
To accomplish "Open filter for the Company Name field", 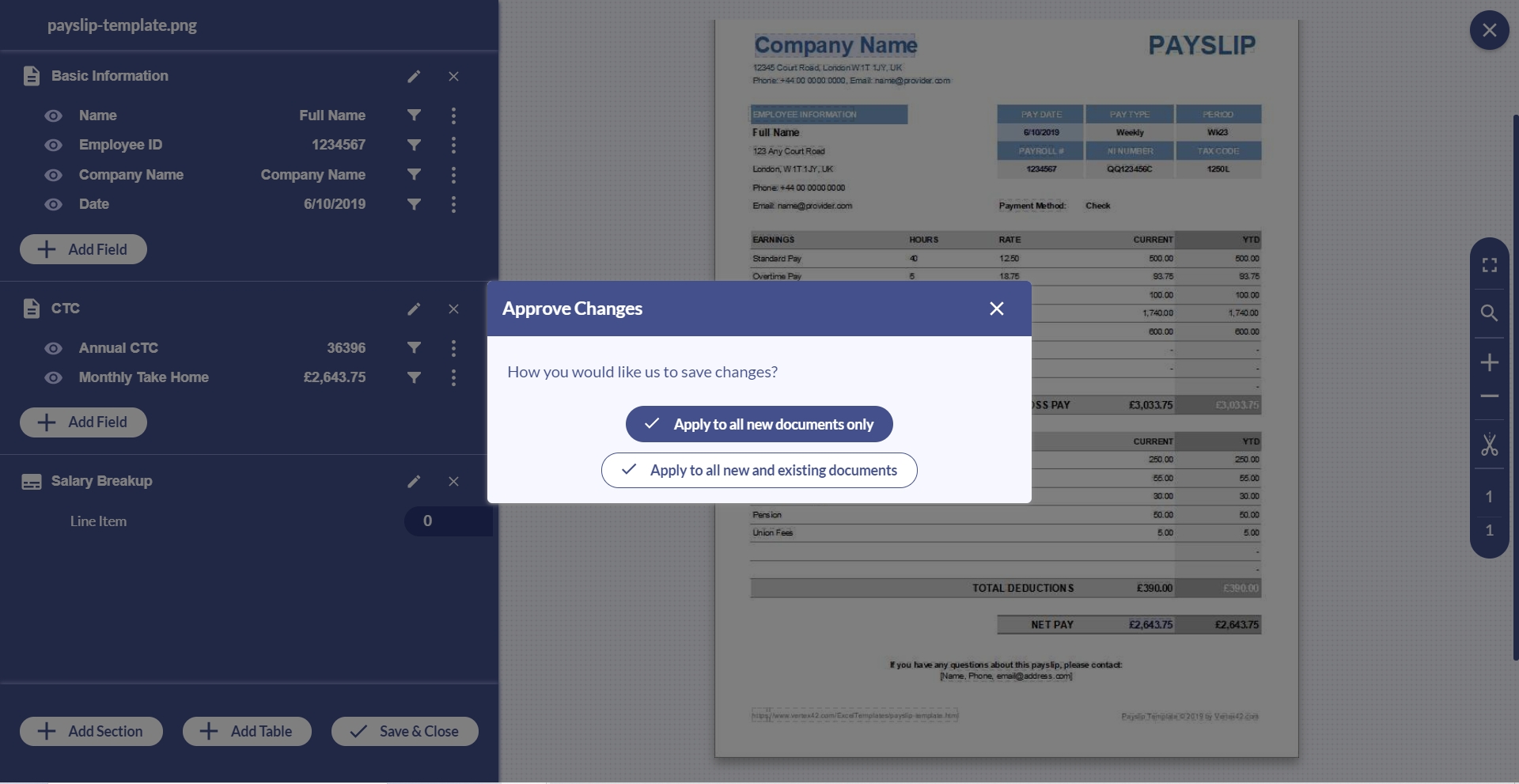I will (x=414, y=175).
